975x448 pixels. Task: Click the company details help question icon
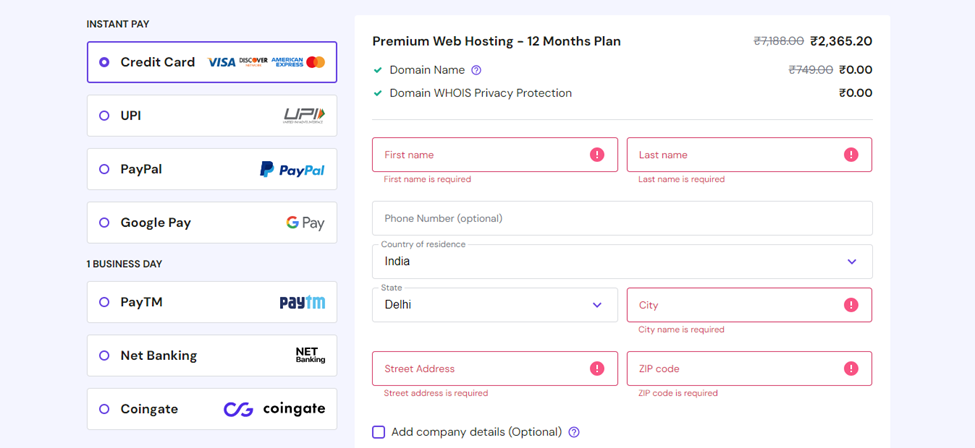pyautogui.click(x=574, y=432)
